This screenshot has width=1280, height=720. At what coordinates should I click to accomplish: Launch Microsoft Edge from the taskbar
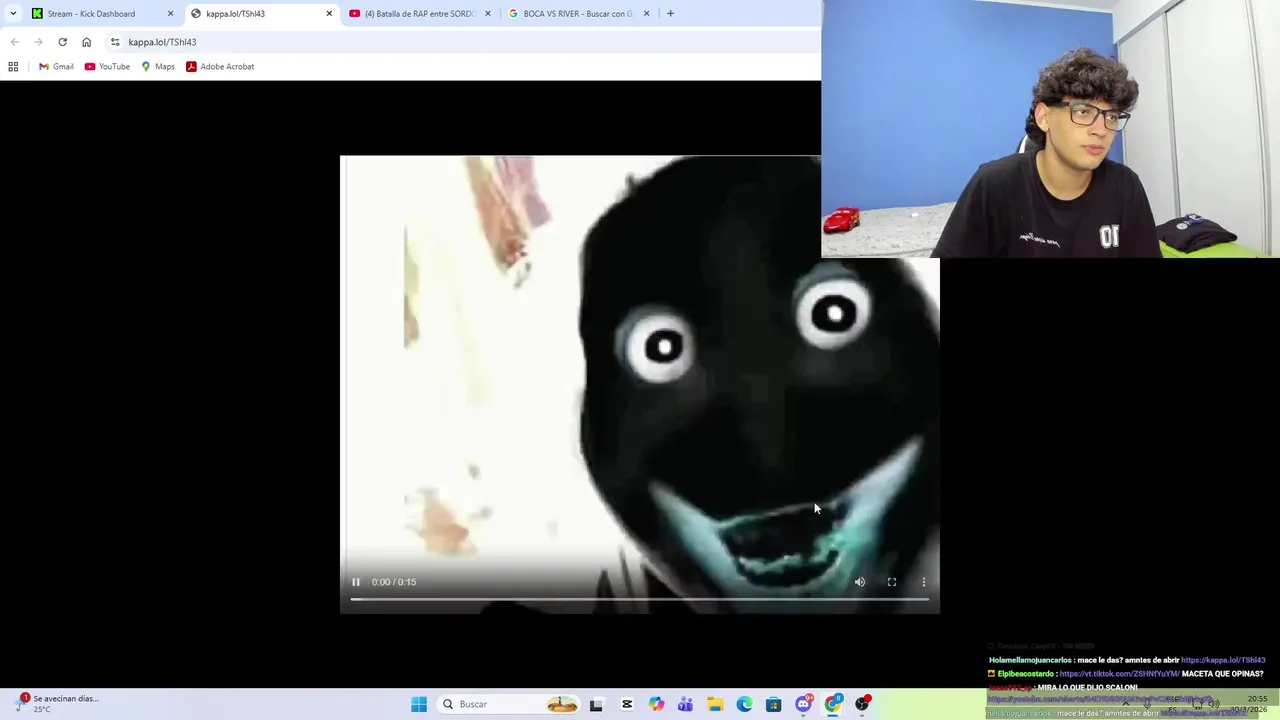[744, 704]
